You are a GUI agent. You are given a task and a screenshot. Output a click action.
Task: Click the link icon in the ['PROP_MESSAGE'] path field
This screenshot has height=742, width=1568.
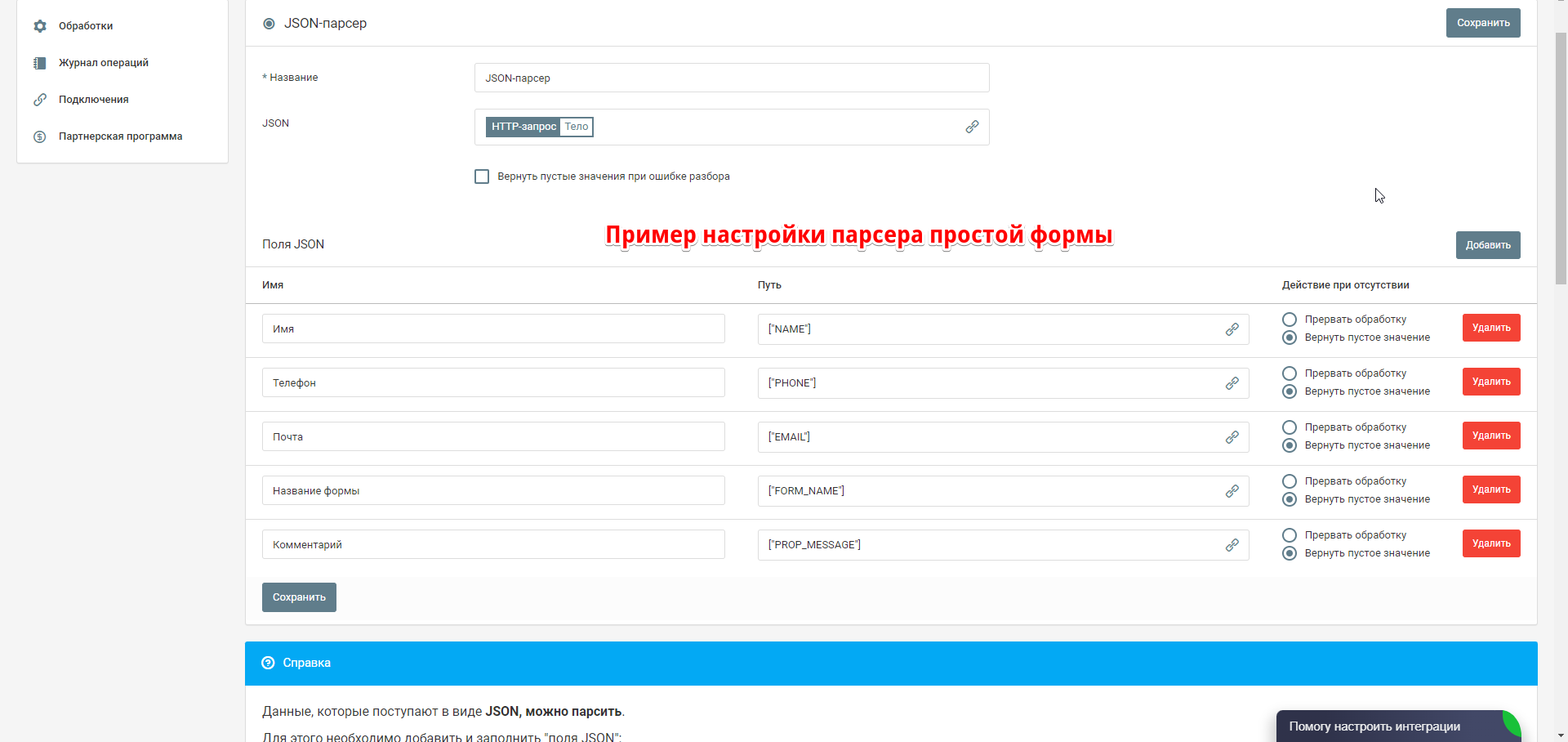(x=1232, y=545)
